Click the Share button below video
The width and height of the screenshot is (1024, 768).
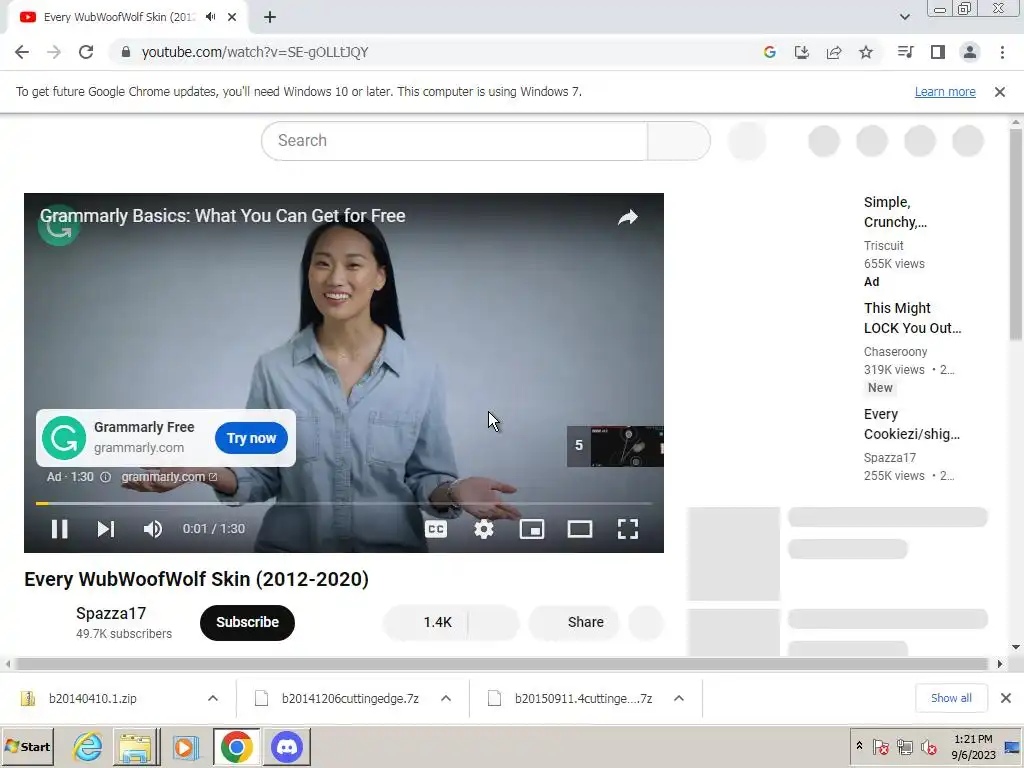tap(573, 622)
